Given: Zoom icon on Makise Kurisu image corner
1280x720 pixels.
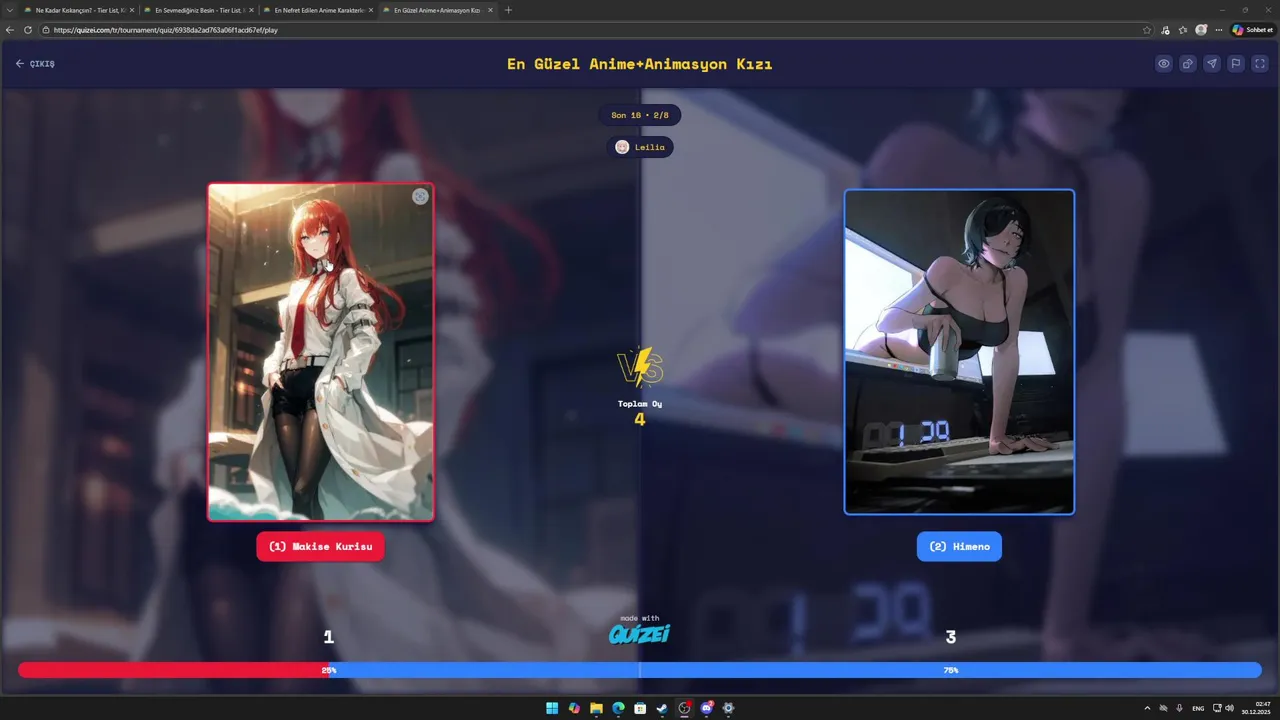Looking at the screenshot, I should coord(420,197).
